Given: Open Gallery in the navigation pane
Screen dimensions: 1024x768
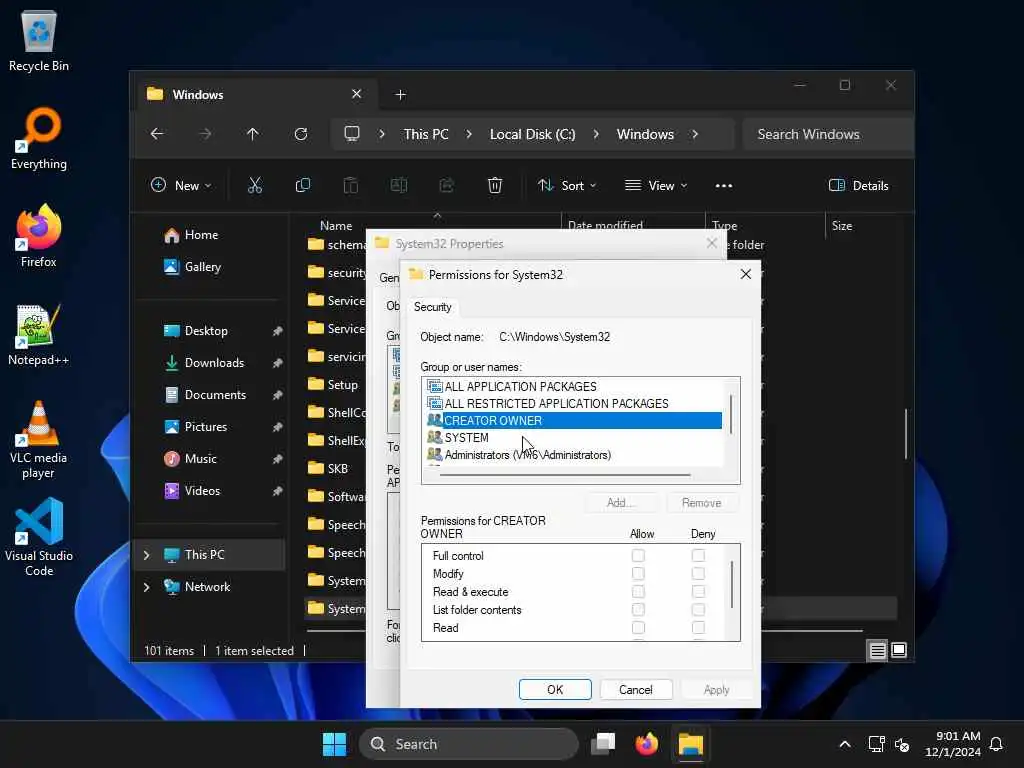Looking at the screenshot, I should click(202, 266).
